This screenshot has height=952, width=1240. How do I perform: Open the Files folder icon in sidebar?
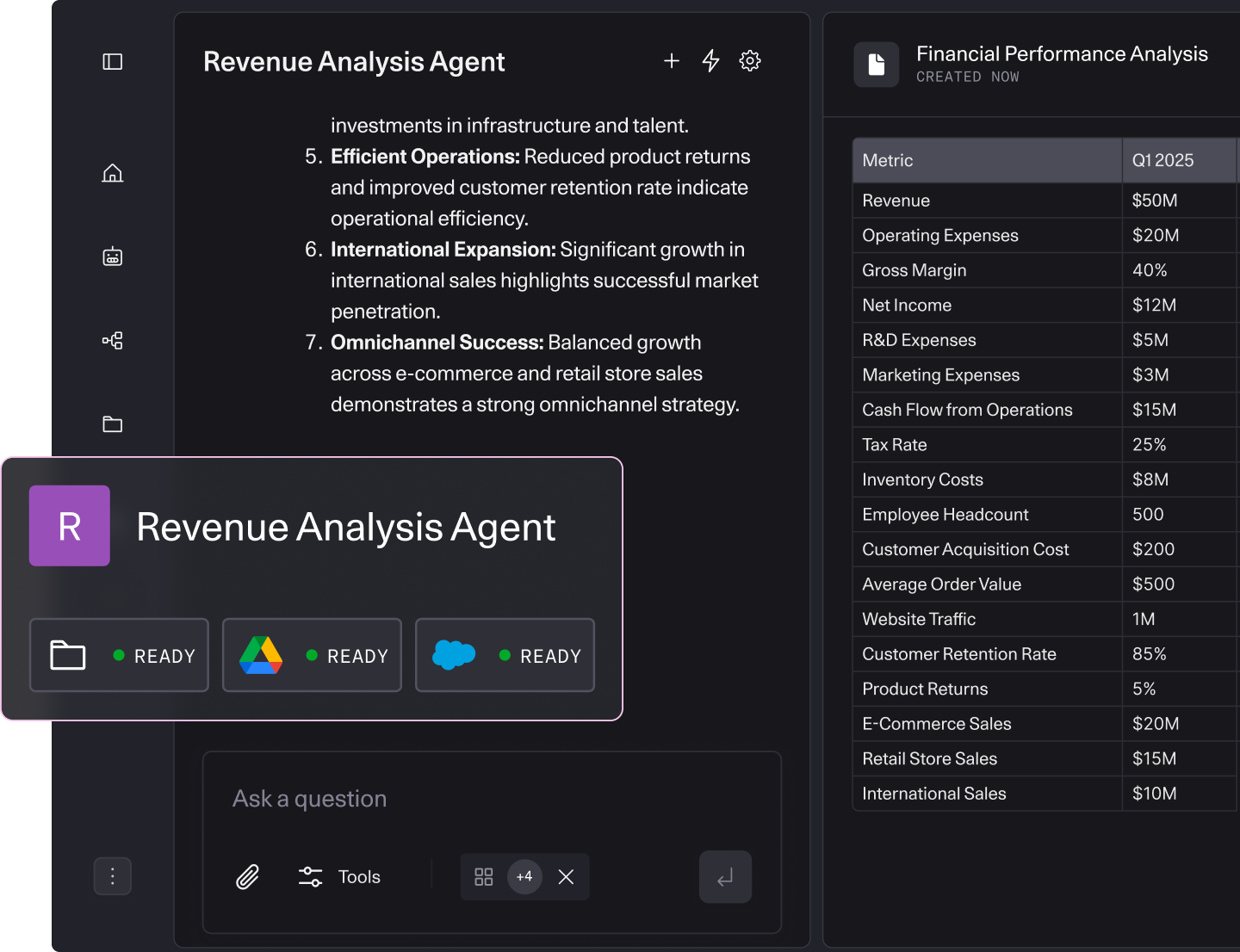coord(113,423)
